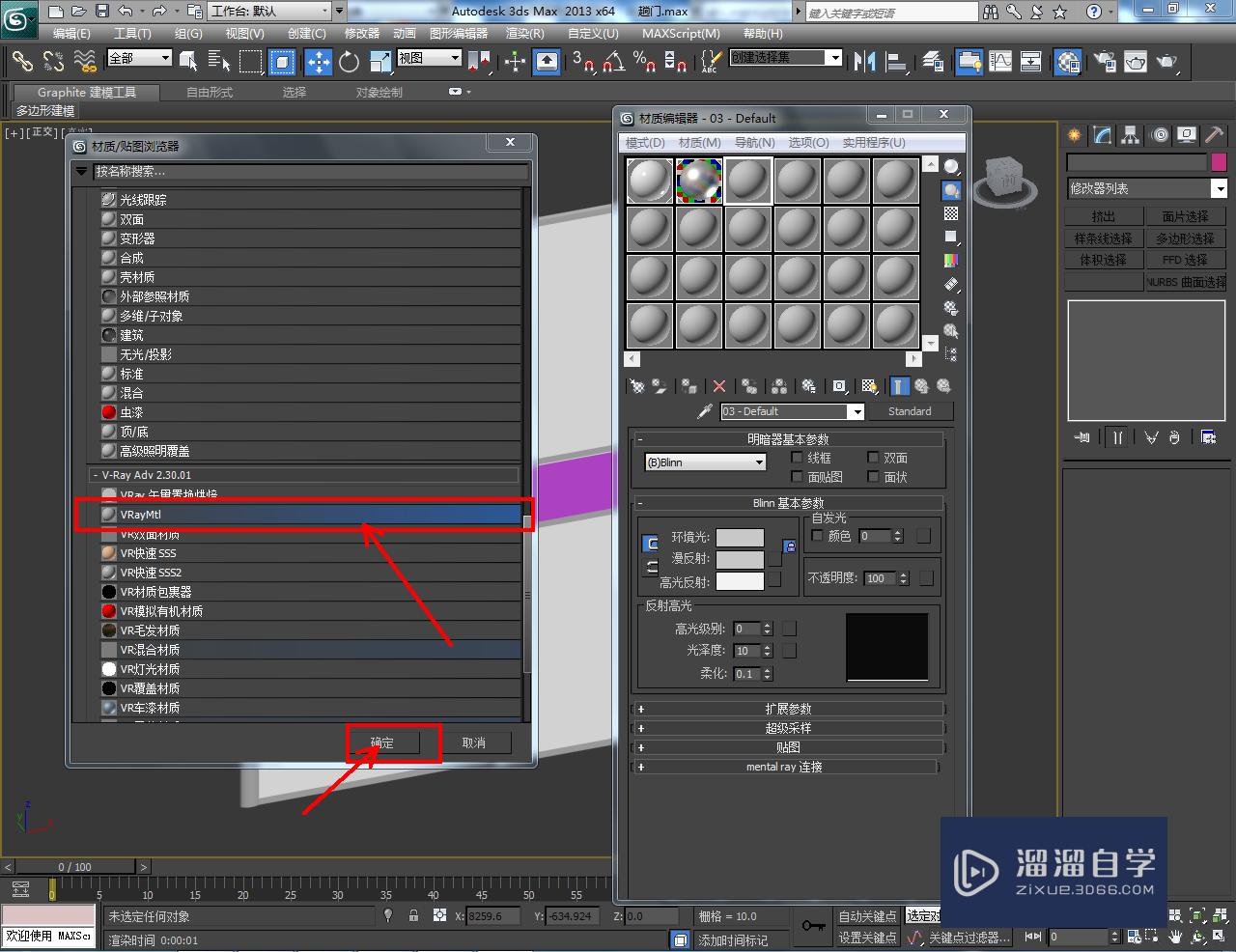Screen dimensions: 1236x952
Task: Open Material Editor 导航(N) menu
Action: point(754,142)
